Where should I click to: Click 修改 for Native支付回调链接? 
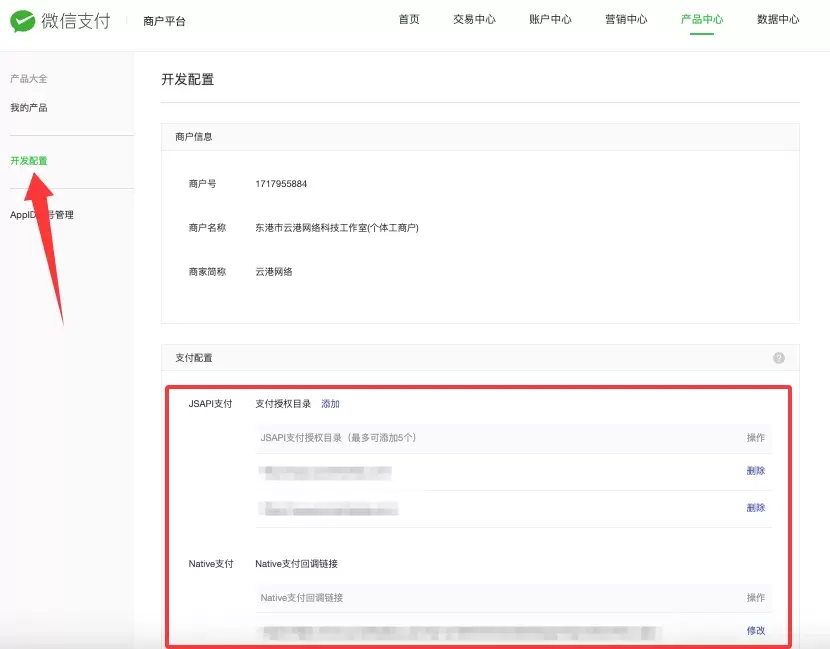pos(756,630)
